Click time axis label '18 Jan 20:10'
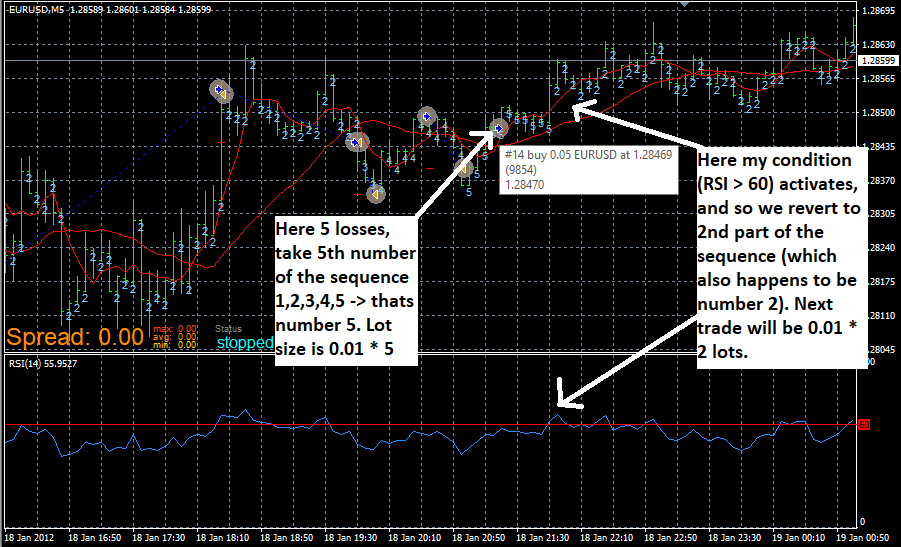The height and width of the screenshot is (547, 901). pos(415,538)
